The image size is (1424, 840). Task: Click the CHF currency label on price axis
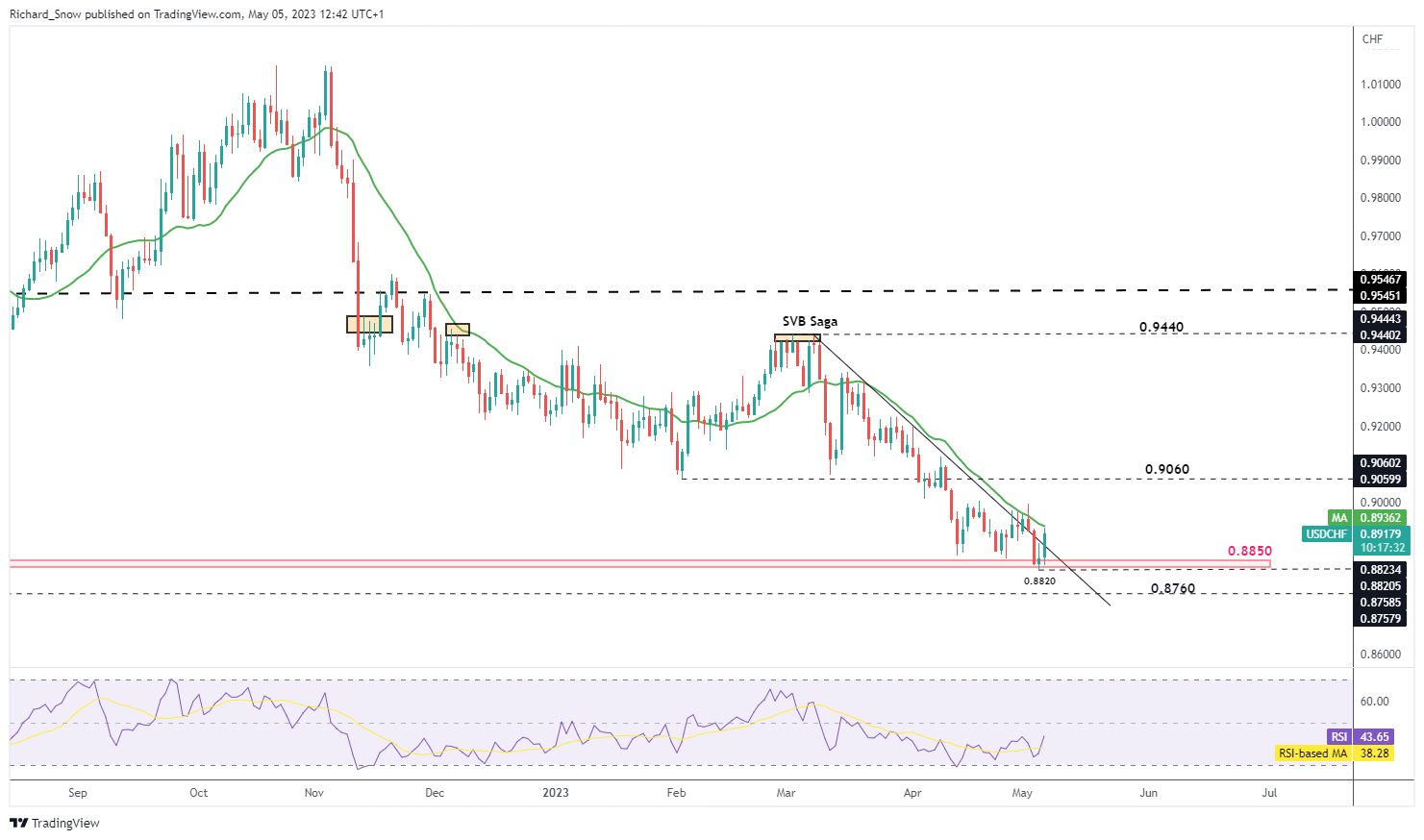(1372, 39)
